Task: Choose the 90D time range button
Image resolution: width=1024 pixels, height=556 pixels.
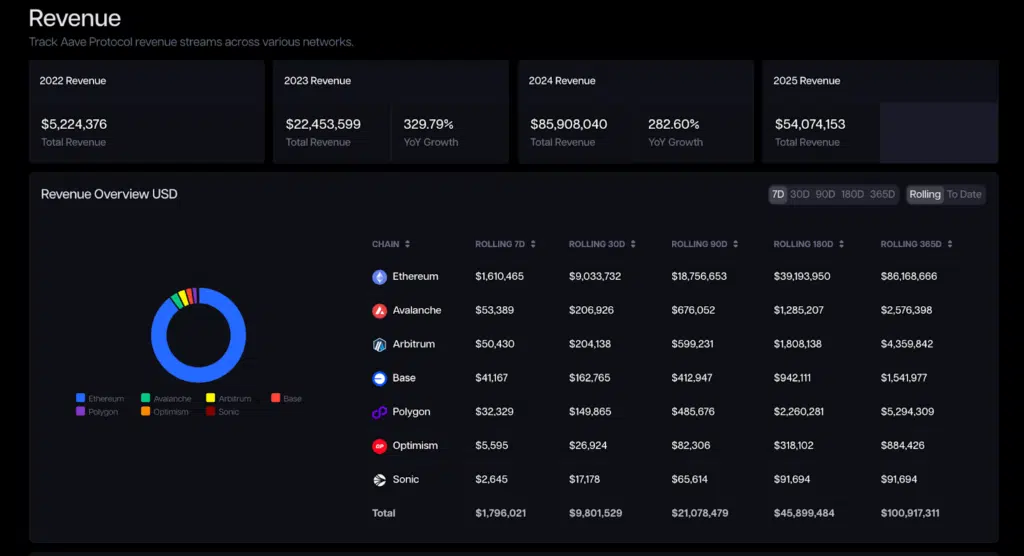Action: 825,195
